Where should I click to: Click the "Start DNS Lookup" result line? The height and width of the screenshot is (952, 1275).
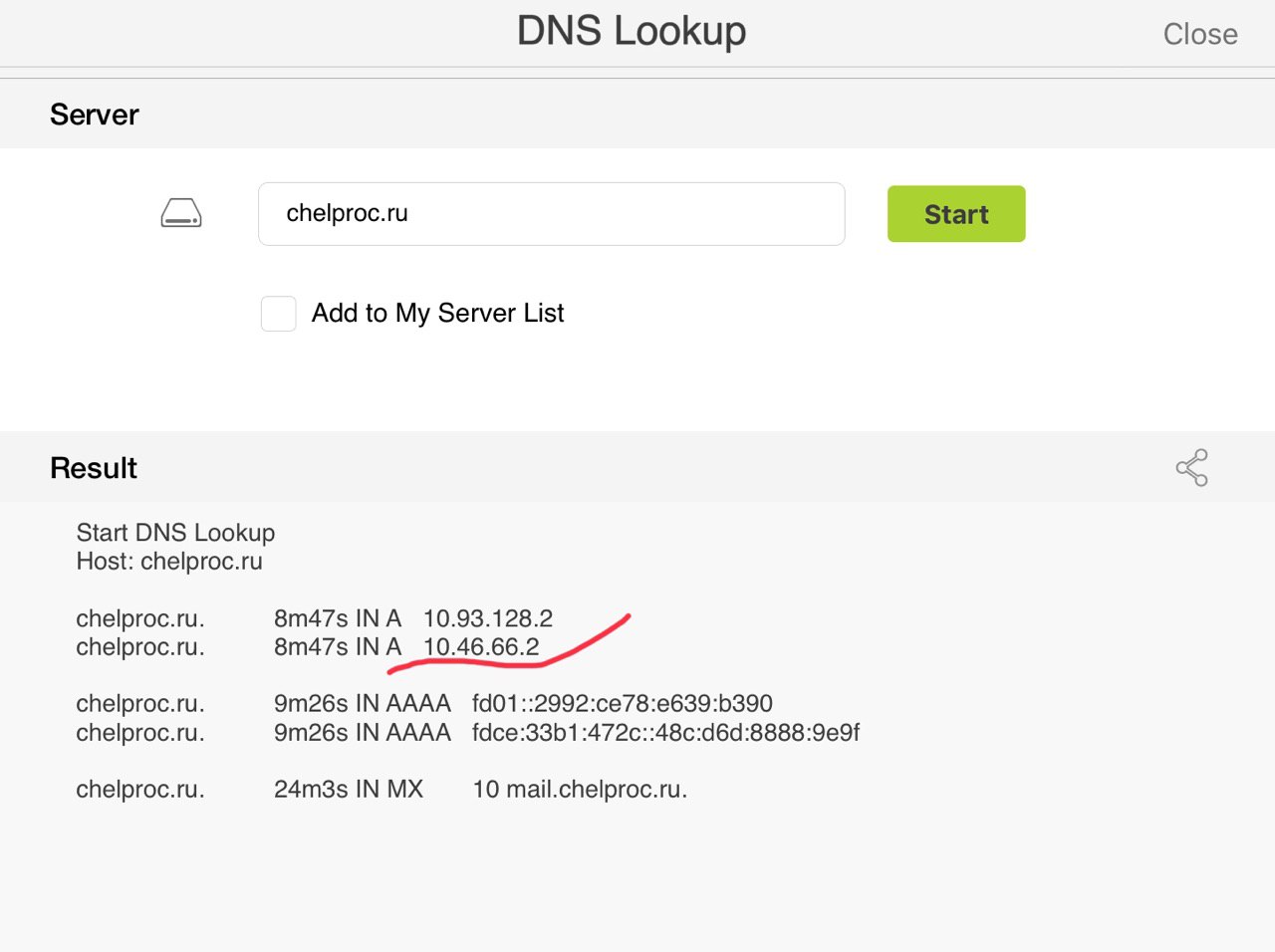coord(175,533)
